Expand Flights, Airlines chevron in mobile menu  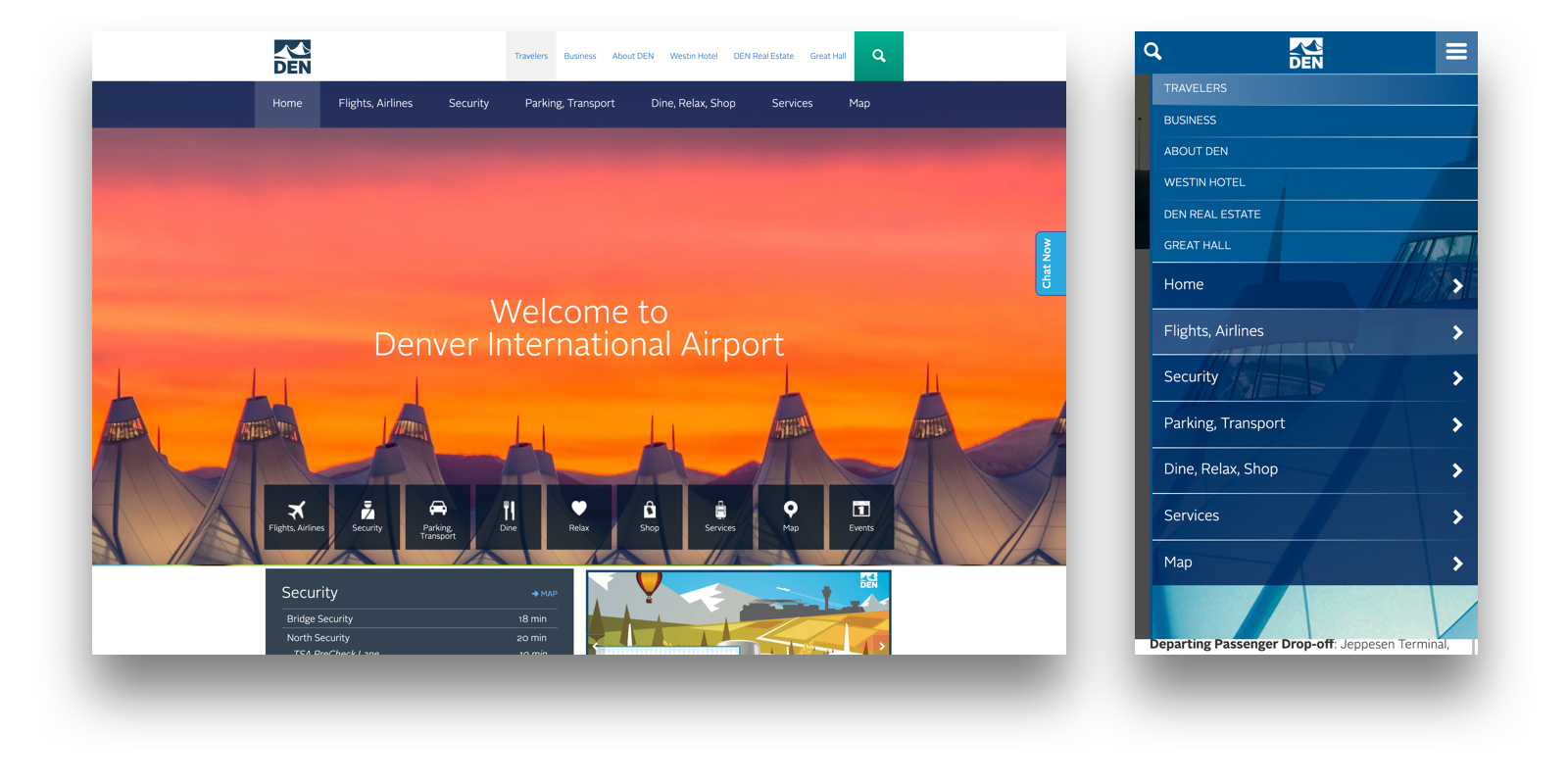point(1457,332)
